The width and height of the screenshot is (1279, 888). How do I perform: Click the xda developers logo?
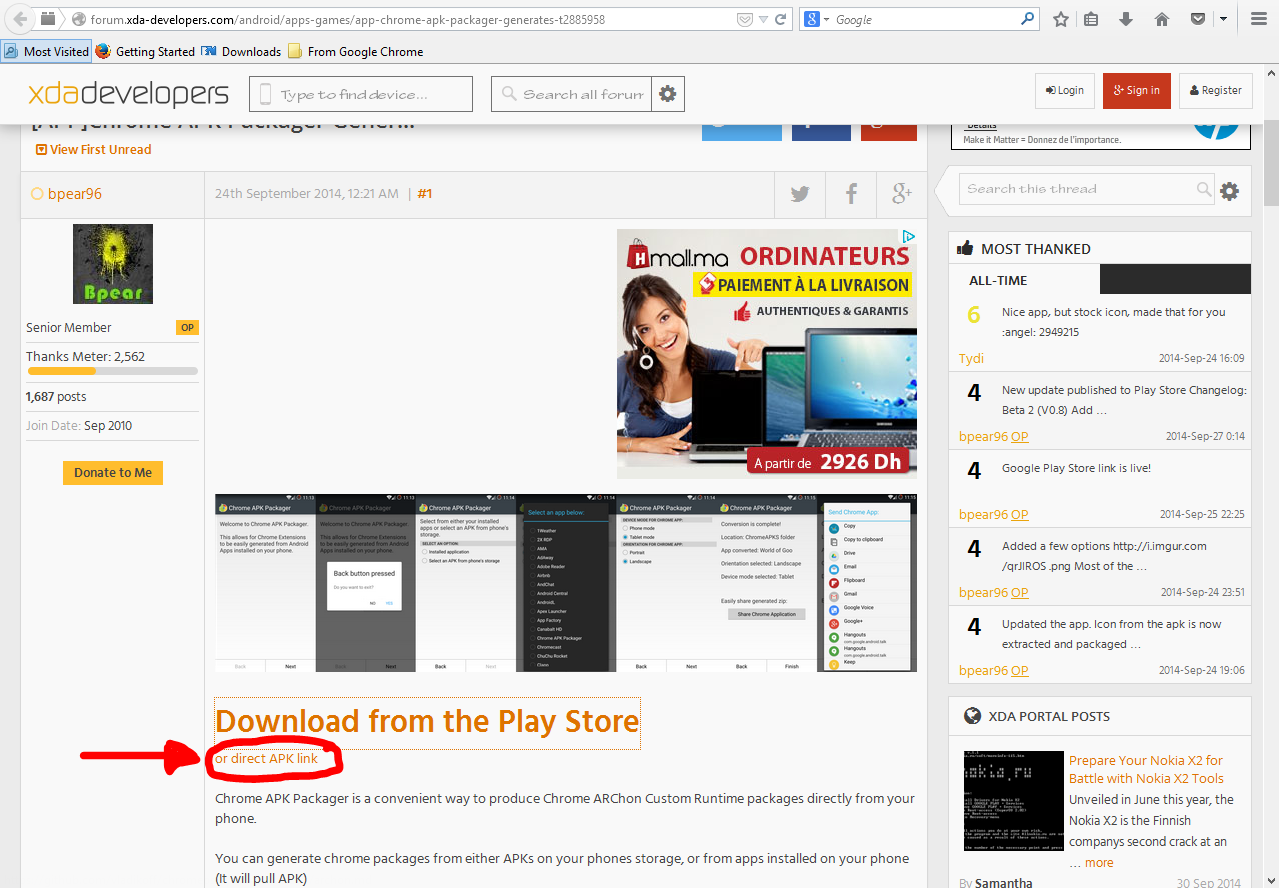click(128, 93)
